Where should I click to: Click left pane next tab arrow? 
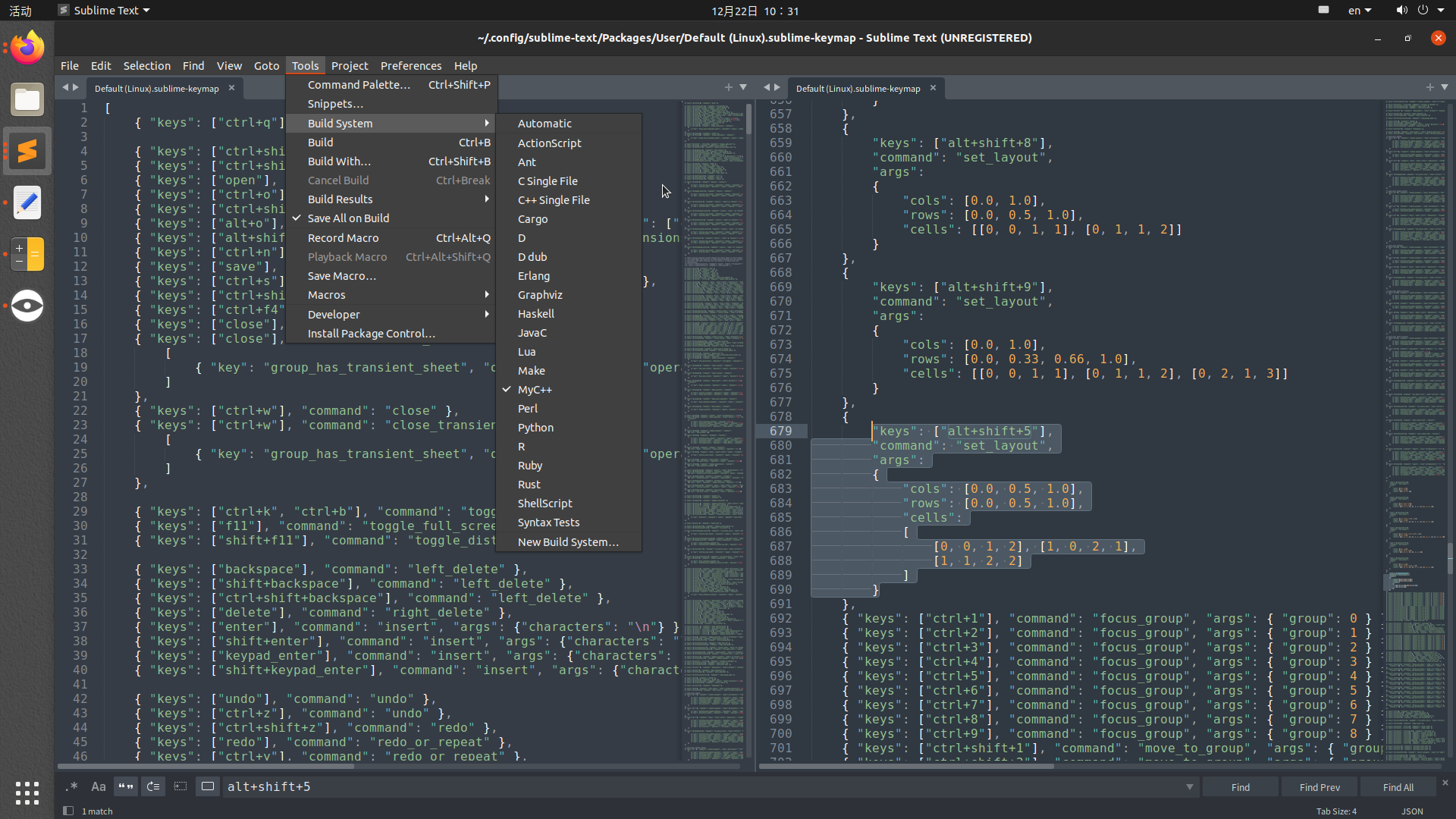[x=75, y=87]
